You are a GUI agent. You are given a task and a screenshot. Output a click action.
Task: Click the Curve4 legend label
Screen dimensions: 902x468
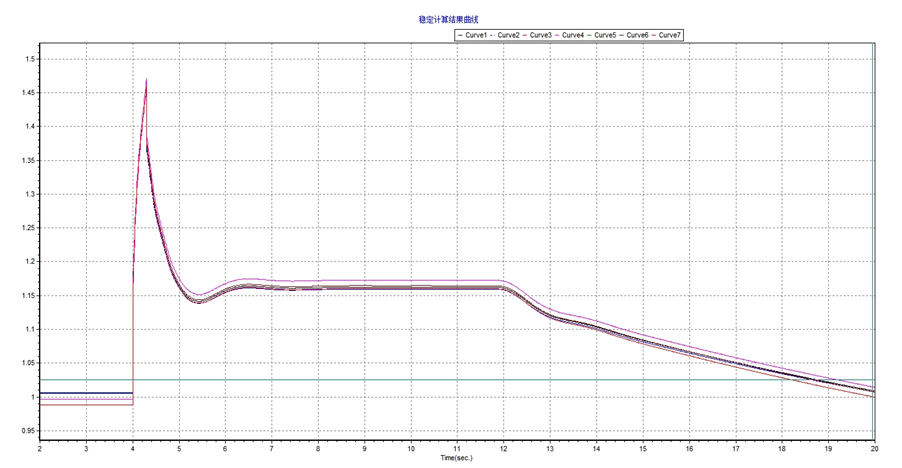click(x=572, y=35)
